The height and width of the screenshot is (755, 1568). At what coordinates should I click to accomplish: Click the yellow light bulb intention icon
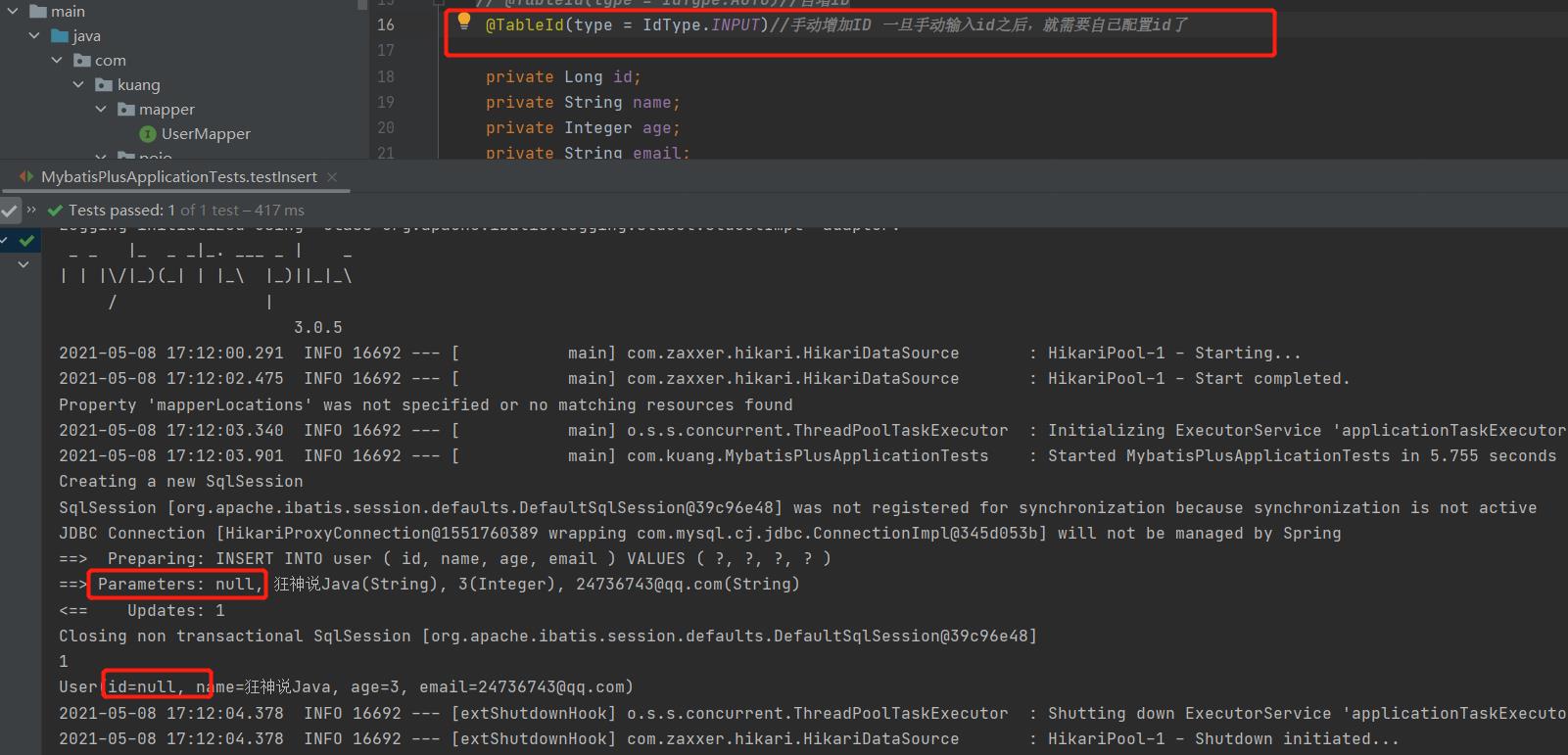(464, 21)
